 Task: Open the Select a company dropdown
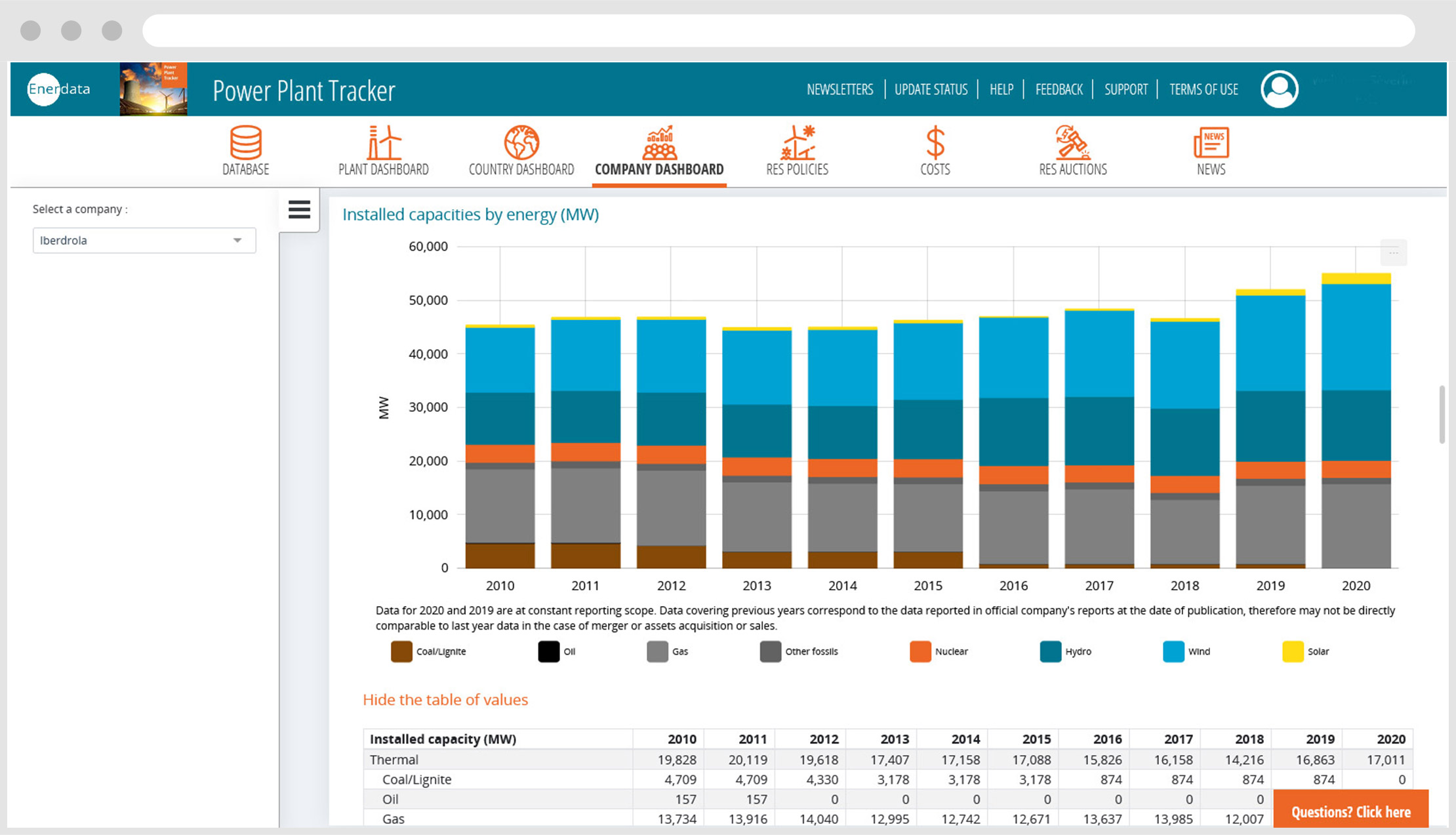click(x=144, y=240)
